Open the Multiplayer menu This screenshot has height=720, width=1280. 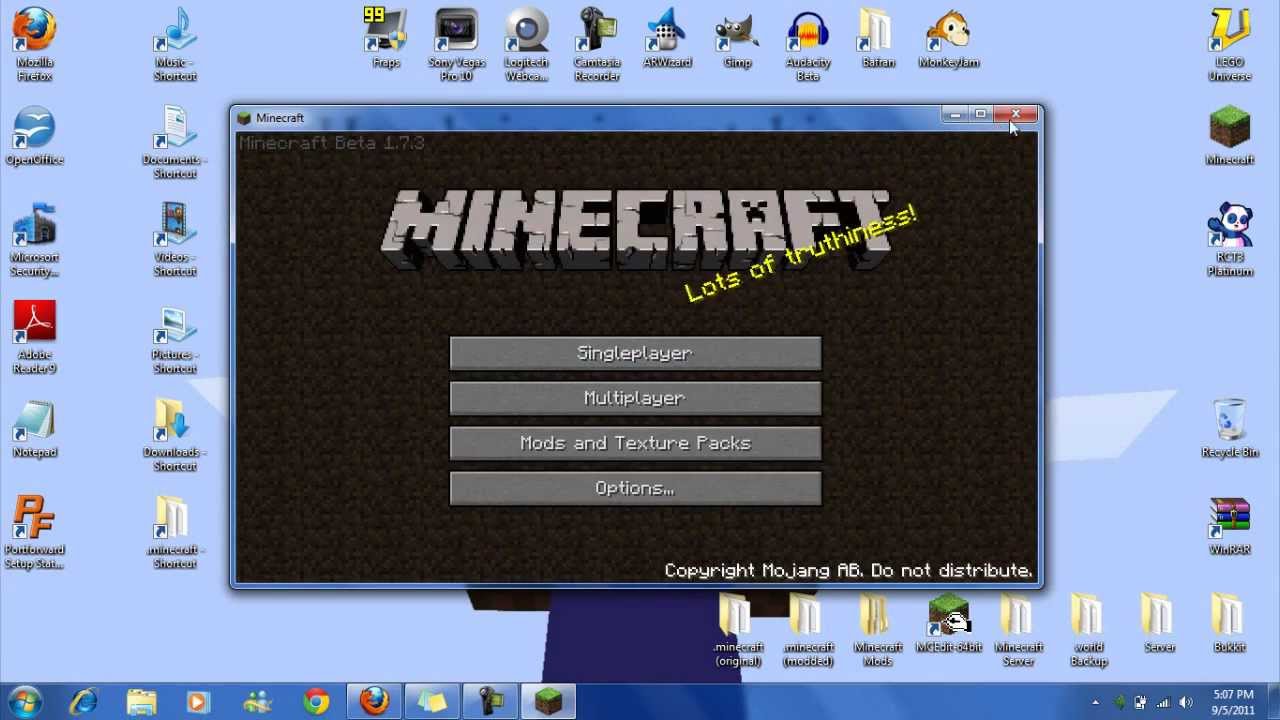click(635, 398)
